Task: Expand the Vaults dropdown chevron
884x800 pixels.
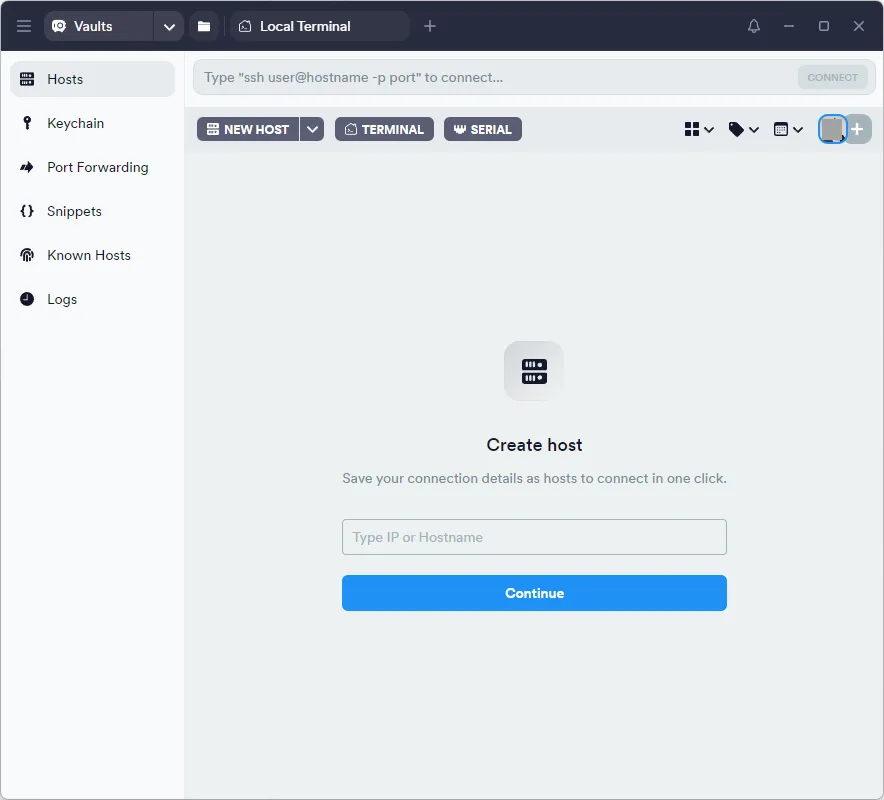Action: [x=169, y=26]
